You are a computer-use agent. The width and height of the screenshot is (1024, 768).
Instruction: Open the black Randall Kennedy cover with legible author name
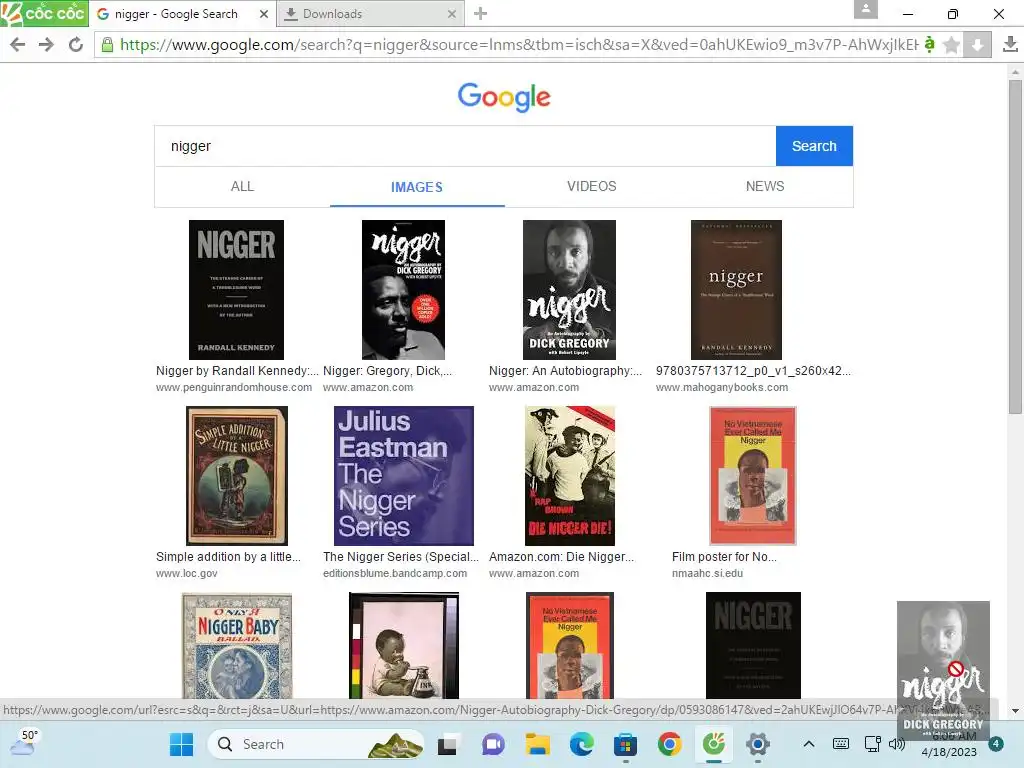tap(236, 290)
